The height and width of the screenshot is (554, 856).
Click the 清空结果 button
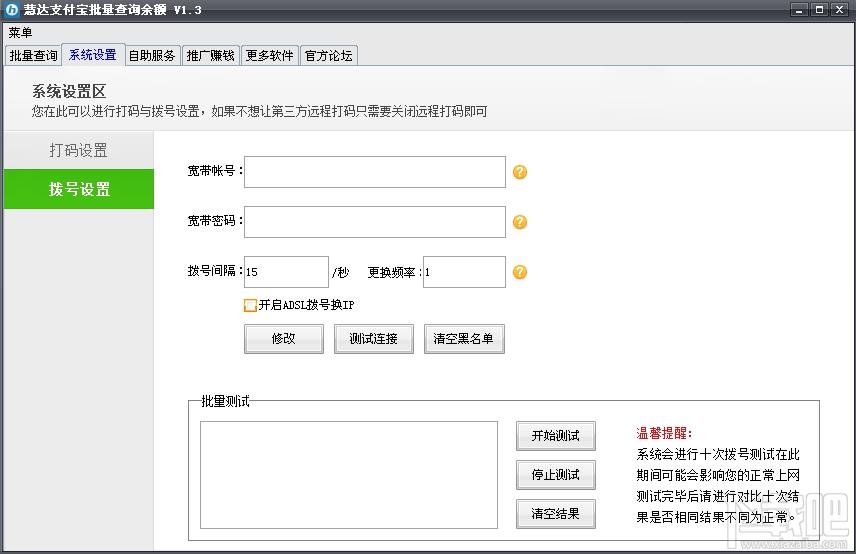[x=556, y=514]
